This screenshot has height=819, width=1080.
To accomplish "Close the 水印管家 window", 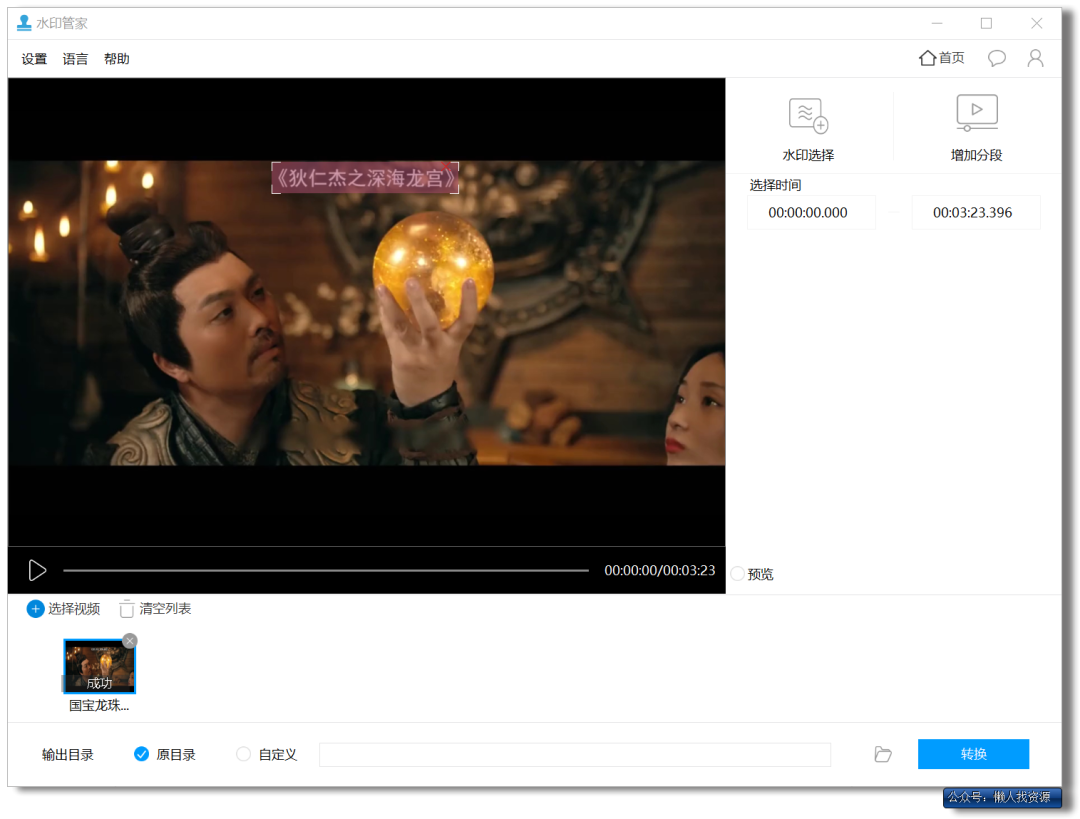I will click(x=1037, y=23).
